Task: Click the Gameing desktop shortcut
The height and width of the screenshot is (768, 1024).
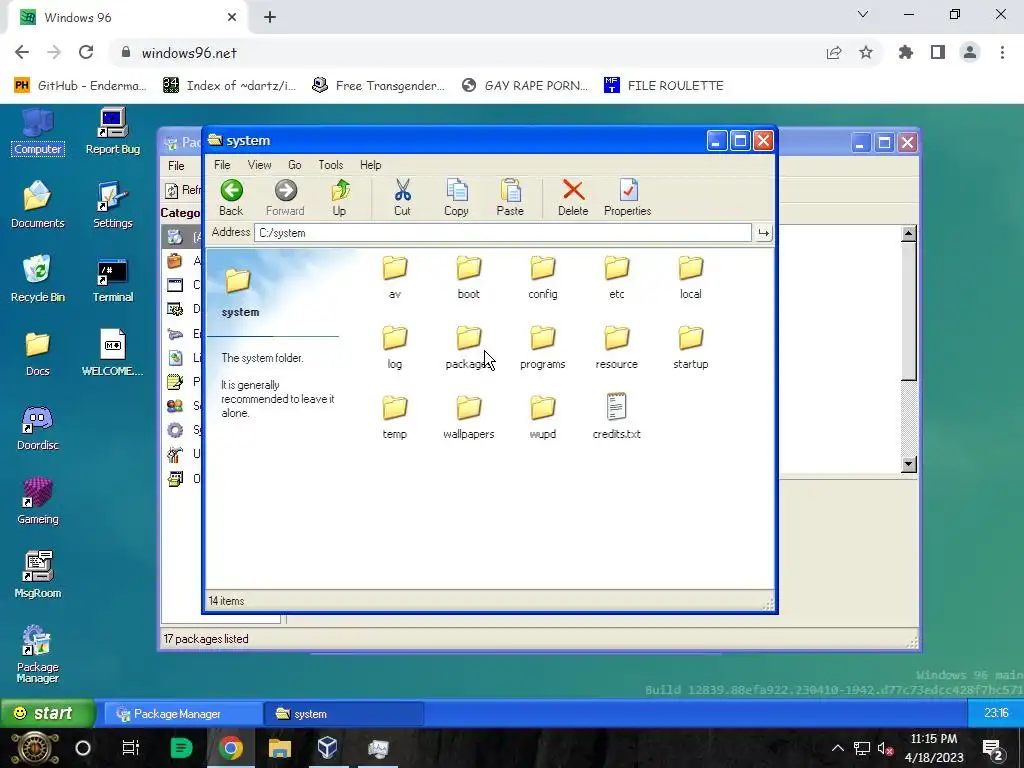Action: [38, 502]
